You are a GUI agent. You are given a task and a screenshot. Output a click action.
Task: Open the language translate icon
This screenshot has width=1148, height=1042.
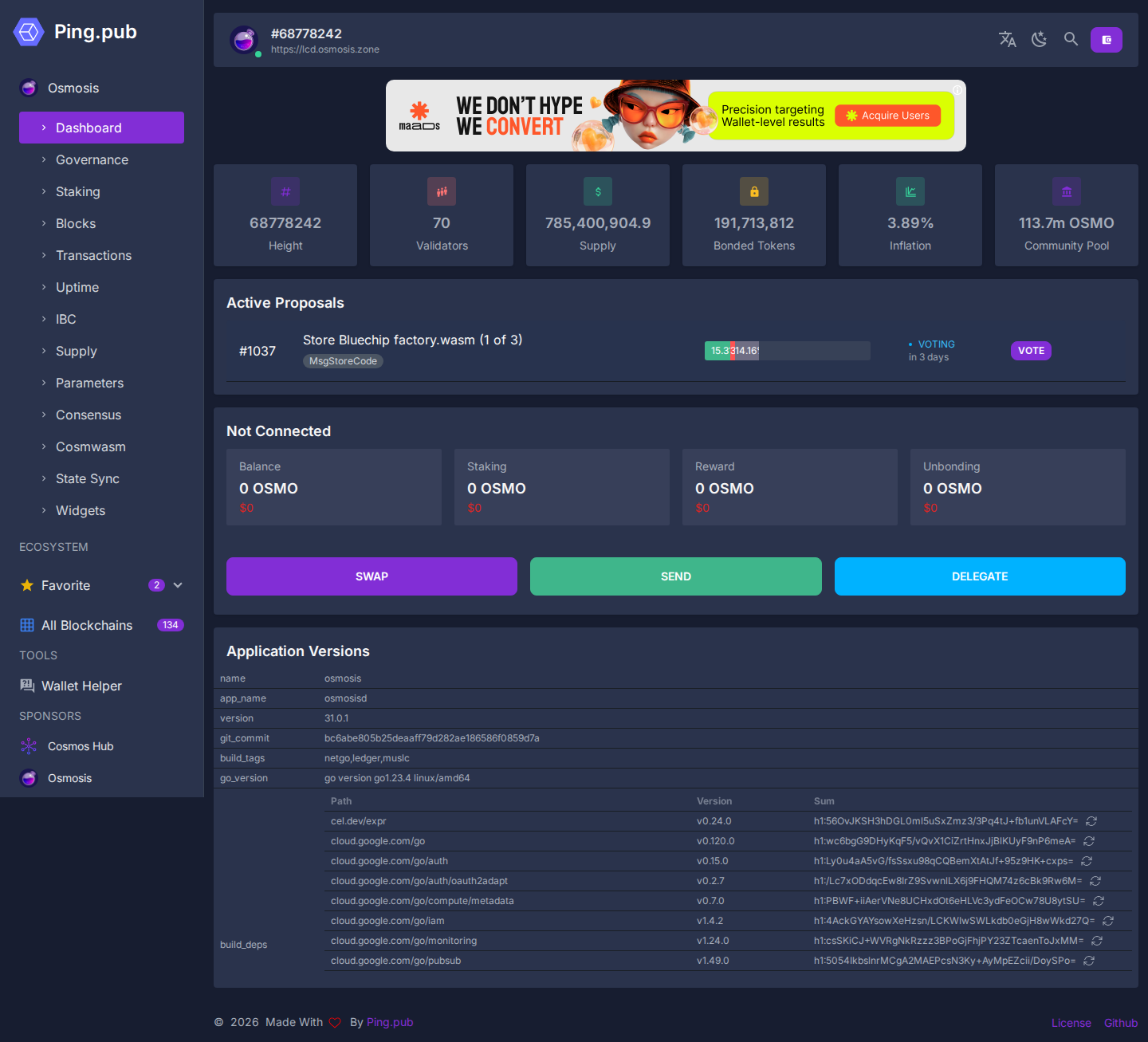click(1008, 39)
